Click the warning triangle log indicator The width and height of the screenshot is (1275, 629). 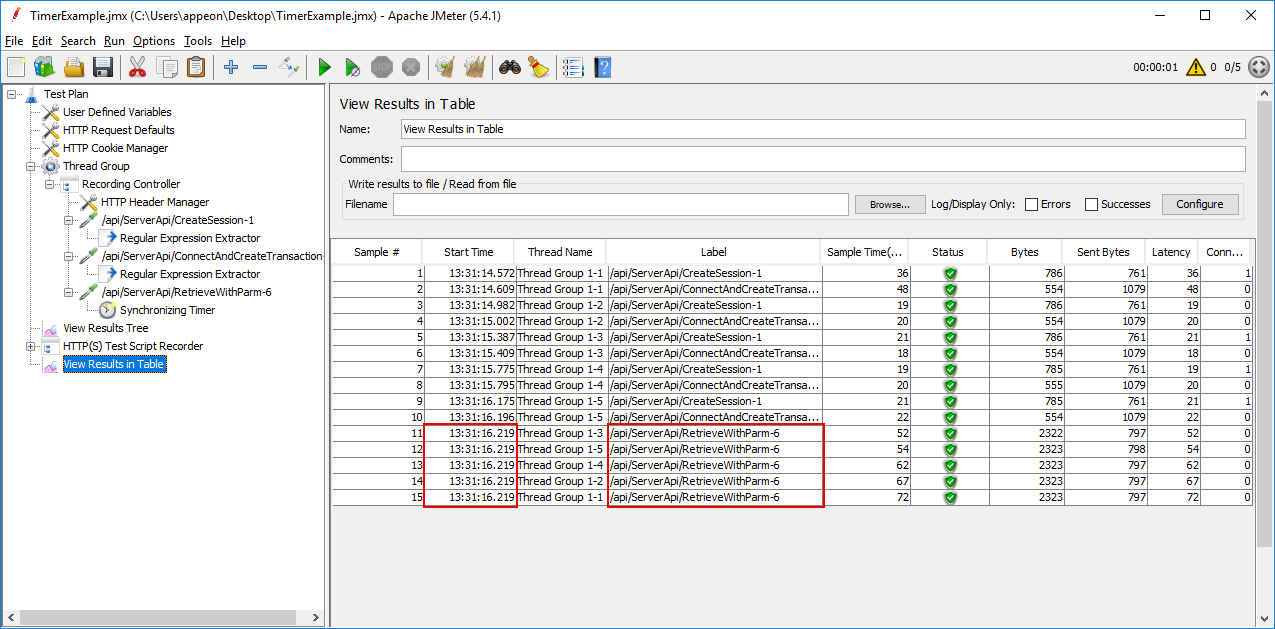[x=1195, y=67]
